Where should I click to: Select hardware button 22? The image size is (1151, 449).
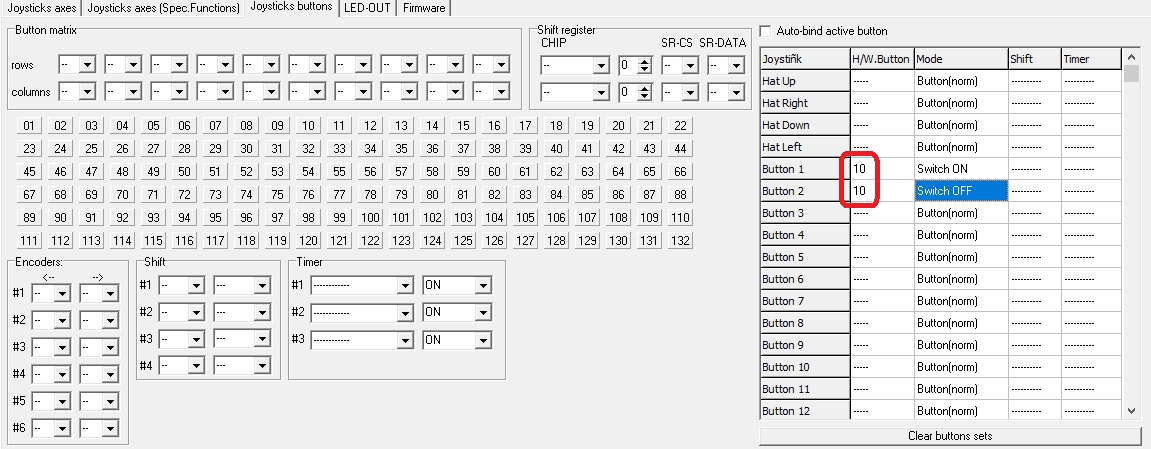[680, 125]
